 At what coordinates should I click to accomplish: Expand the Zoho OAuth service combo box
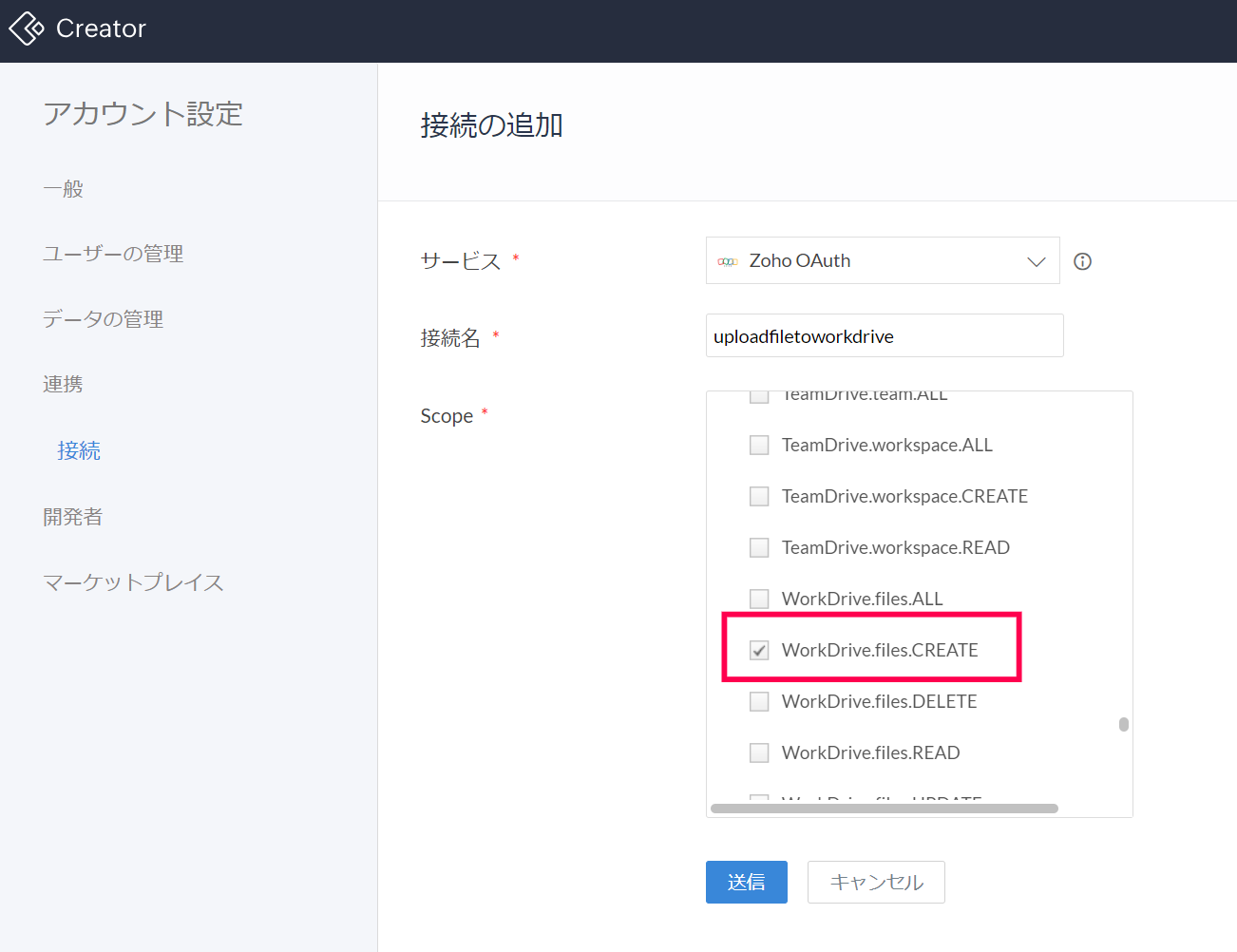(882, 261)
